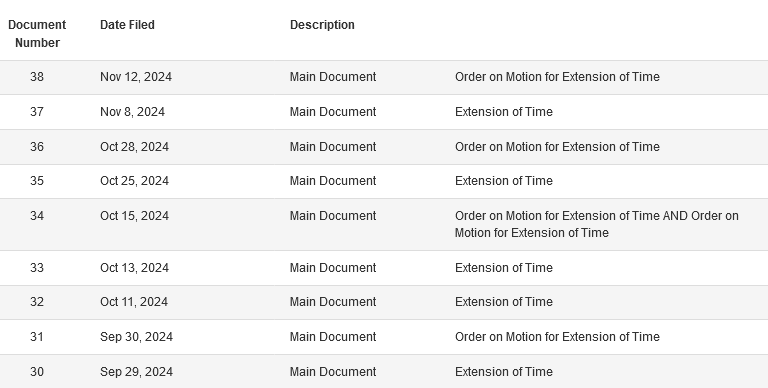This screenshot has width=768, height=388.
Task: Click Main Document for document 36
Action: pos(333,147)
